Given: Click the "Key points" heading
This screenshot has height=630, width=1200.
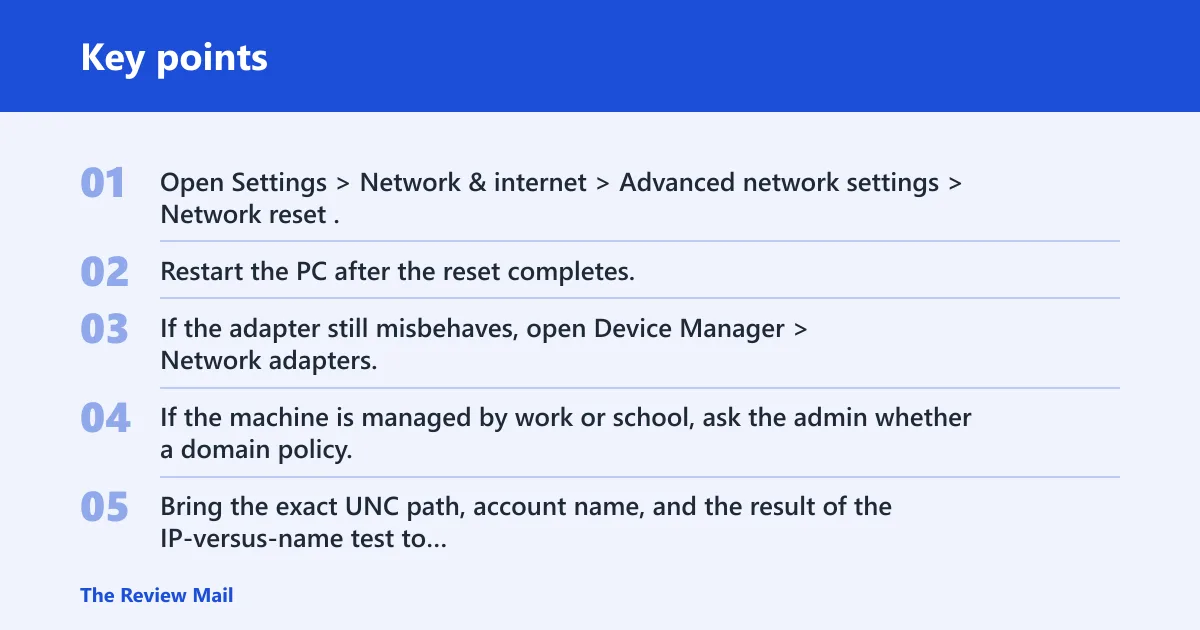Looking at the screenshot, I should point(174,57).
